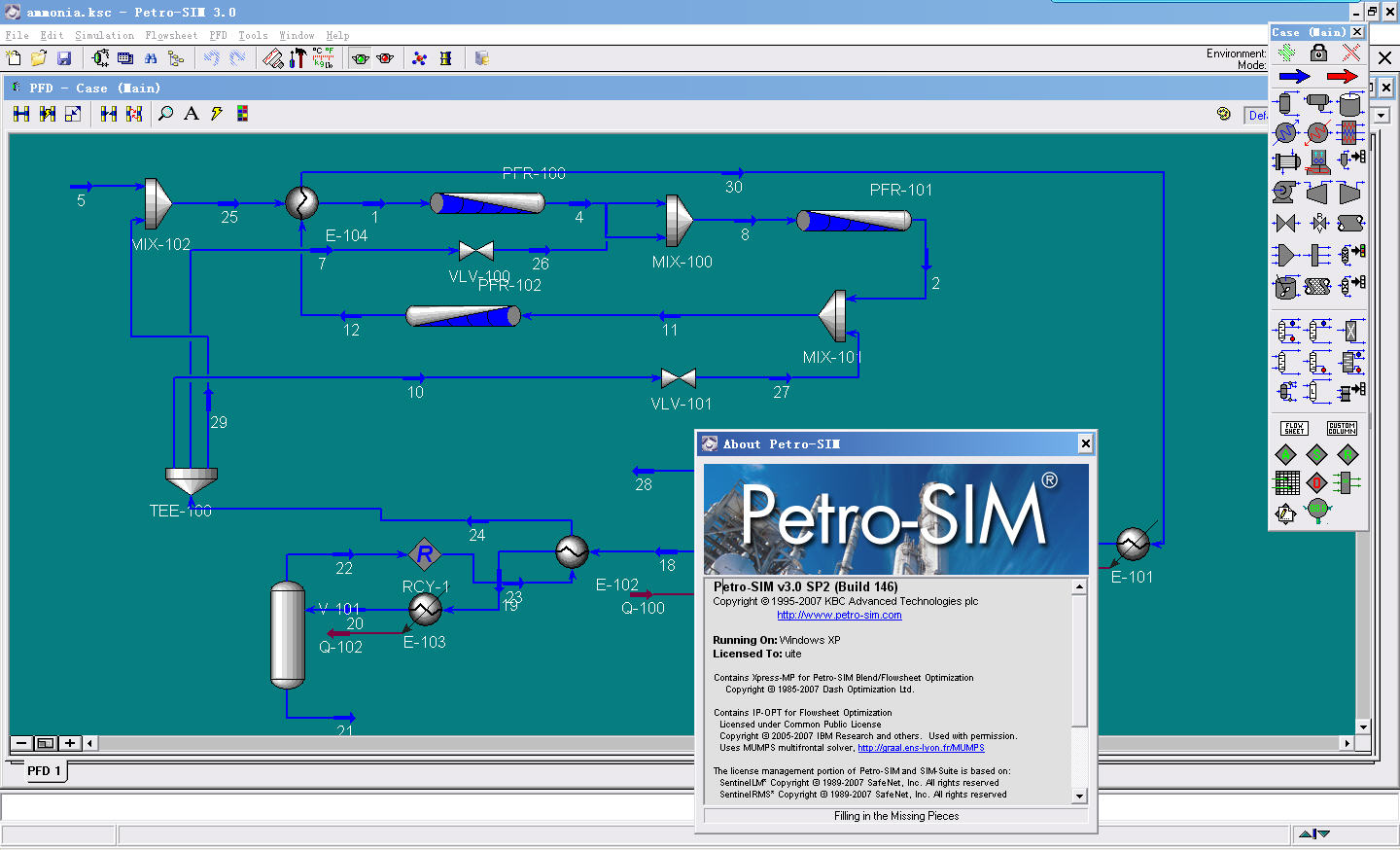Viewport: 1400px width, 850px height.
Task: Activate the green-light solver active icon
Action: 361,58
